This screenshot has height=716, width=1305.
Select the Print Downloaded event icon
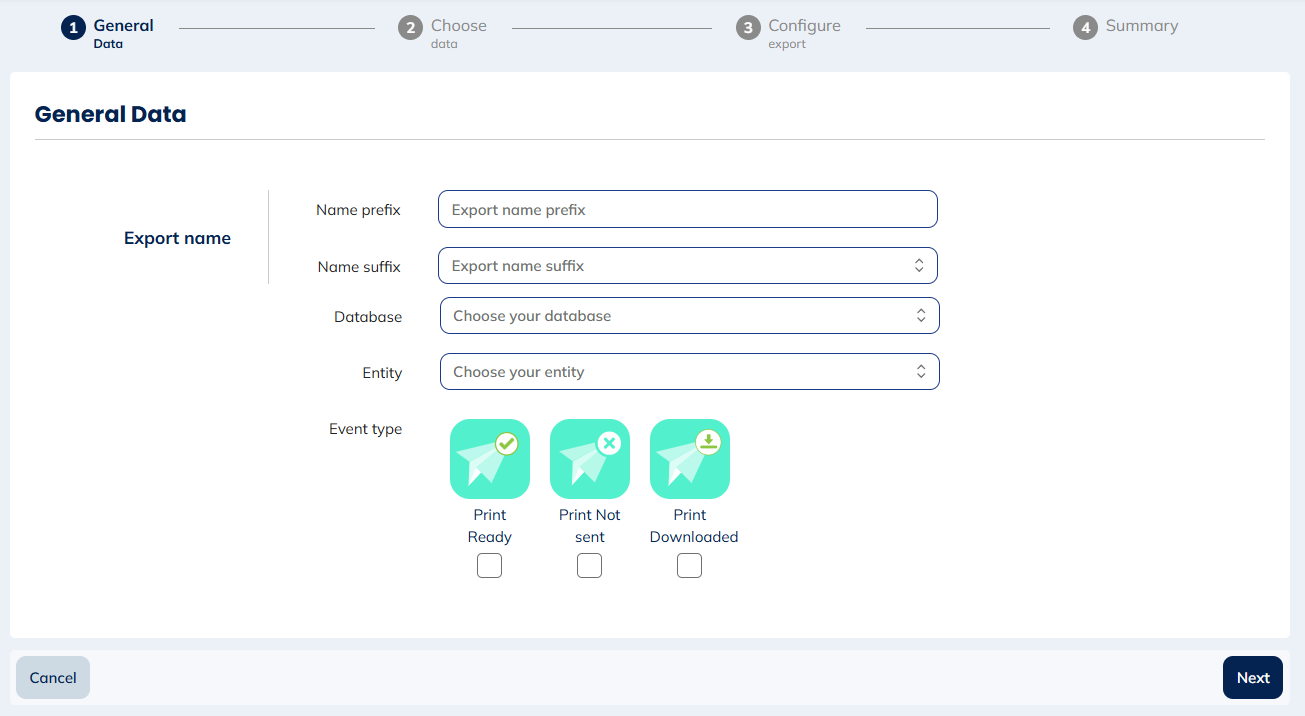pos(689,459)
